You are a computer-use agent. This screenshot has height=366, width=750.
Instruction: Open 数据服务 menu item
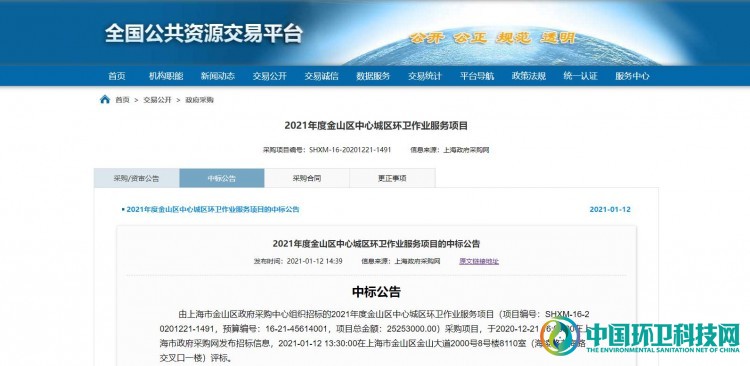[373, 76]
